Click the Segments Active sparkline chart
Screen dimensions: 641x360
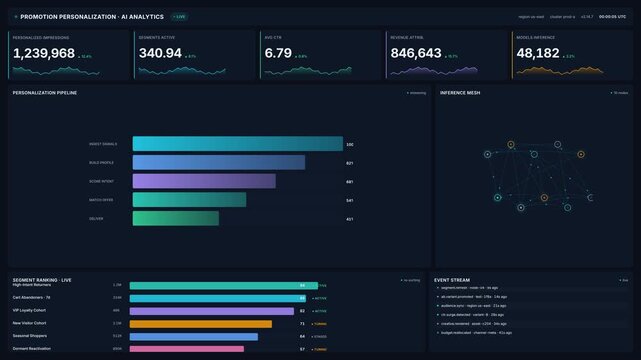pos(182,71)
